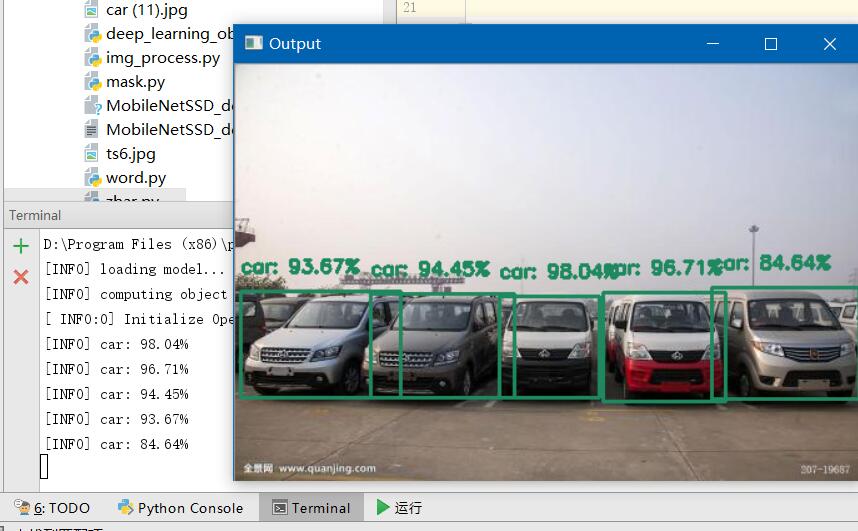
Task: Click the 'car: 94.45%' label in the Output image
Action: tap(430, 269)
